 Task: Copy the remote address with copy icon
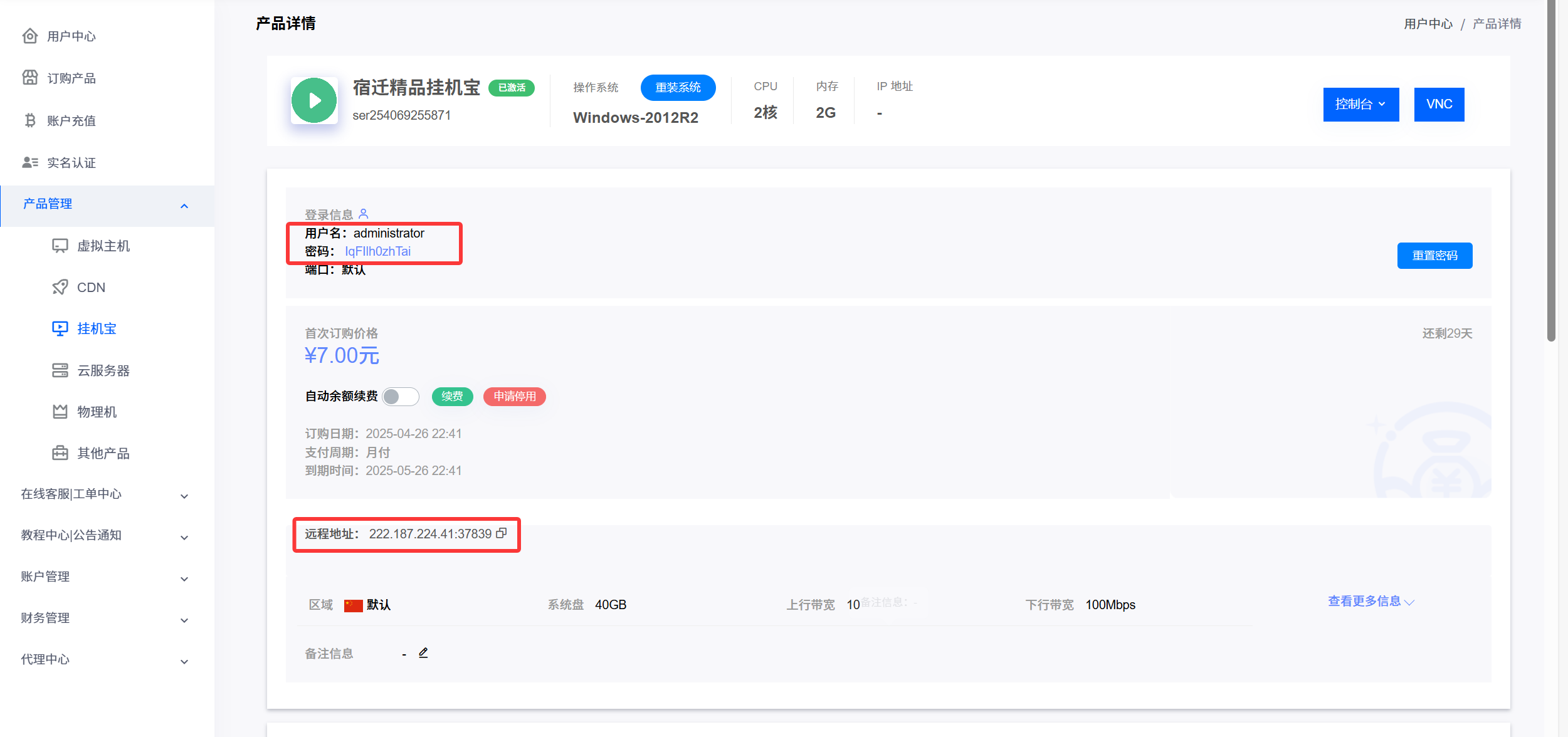point(502,533)
